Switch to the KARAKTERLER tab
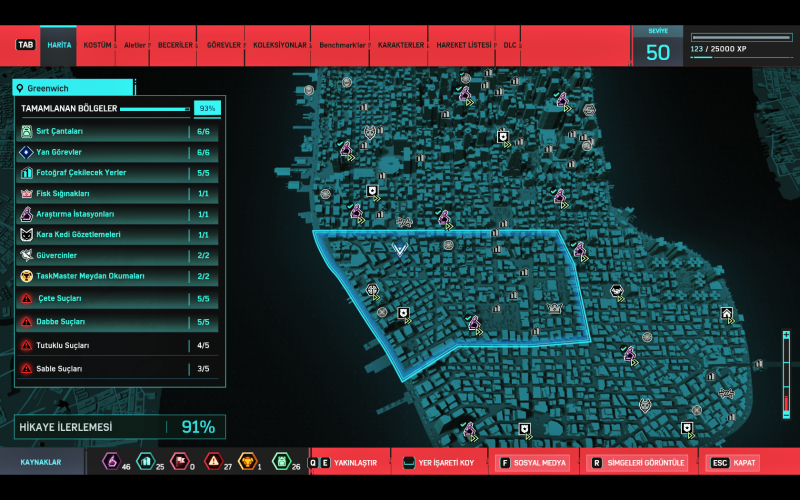The height and width of the screenshot is (500, 800). pyautogui.click(x=401, y=45)
